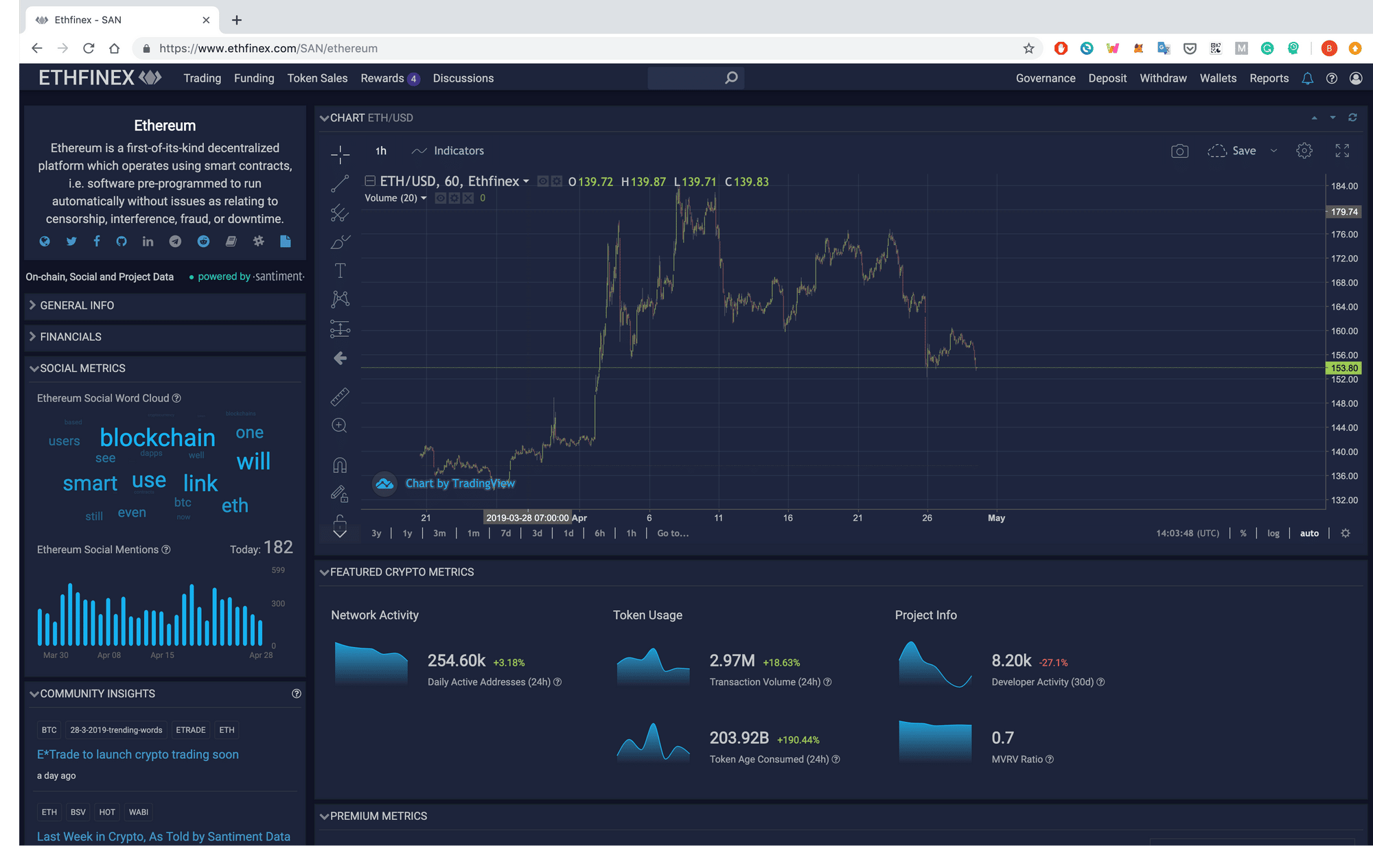Open the notifications bell
This screenshot has width=1373, height=868.
click(1307, 78)
